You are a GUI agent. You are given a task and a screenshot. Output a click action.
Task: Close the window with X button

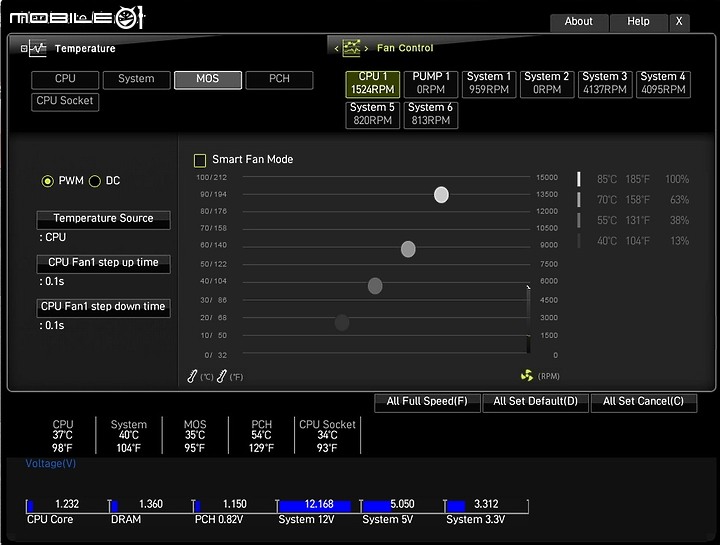pyautogui.click(x=679, y=22)
